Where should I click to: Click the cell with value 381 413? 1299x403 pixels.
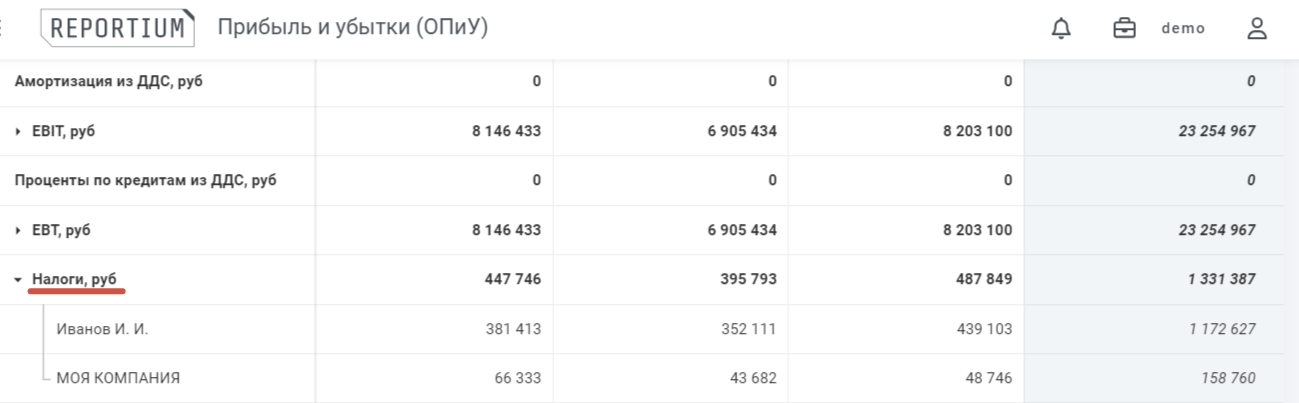(x=513, y=329)
